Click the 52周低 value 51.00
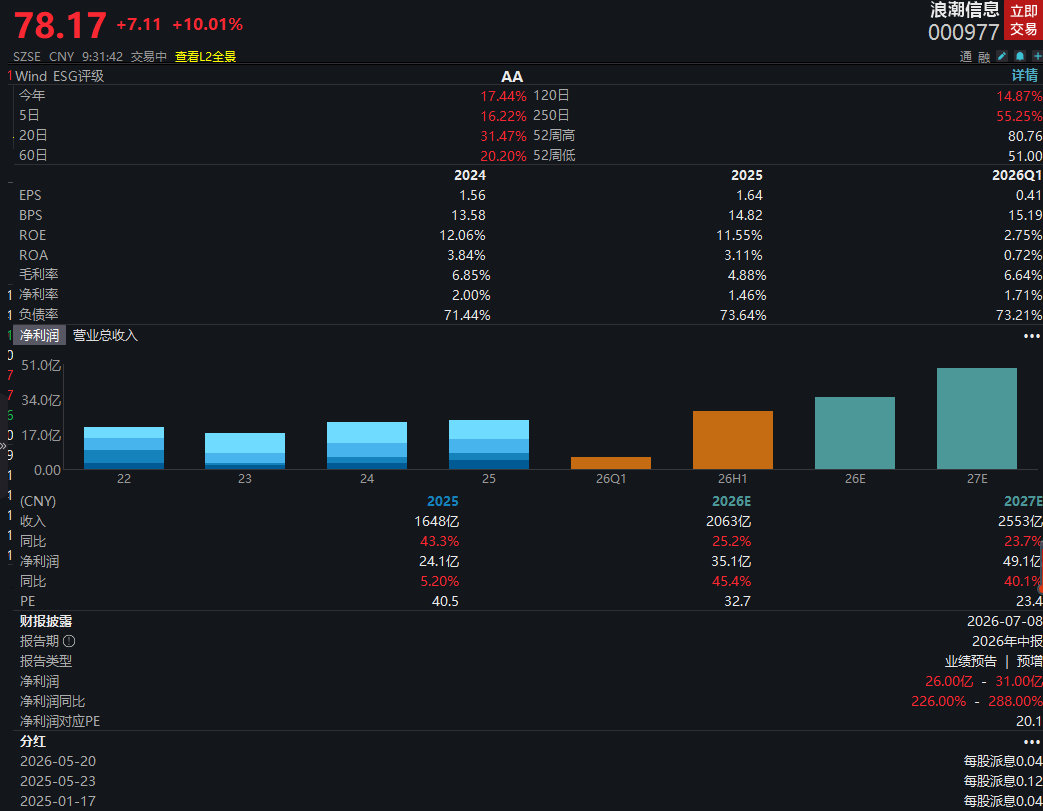 click(x=1025, y=156)
